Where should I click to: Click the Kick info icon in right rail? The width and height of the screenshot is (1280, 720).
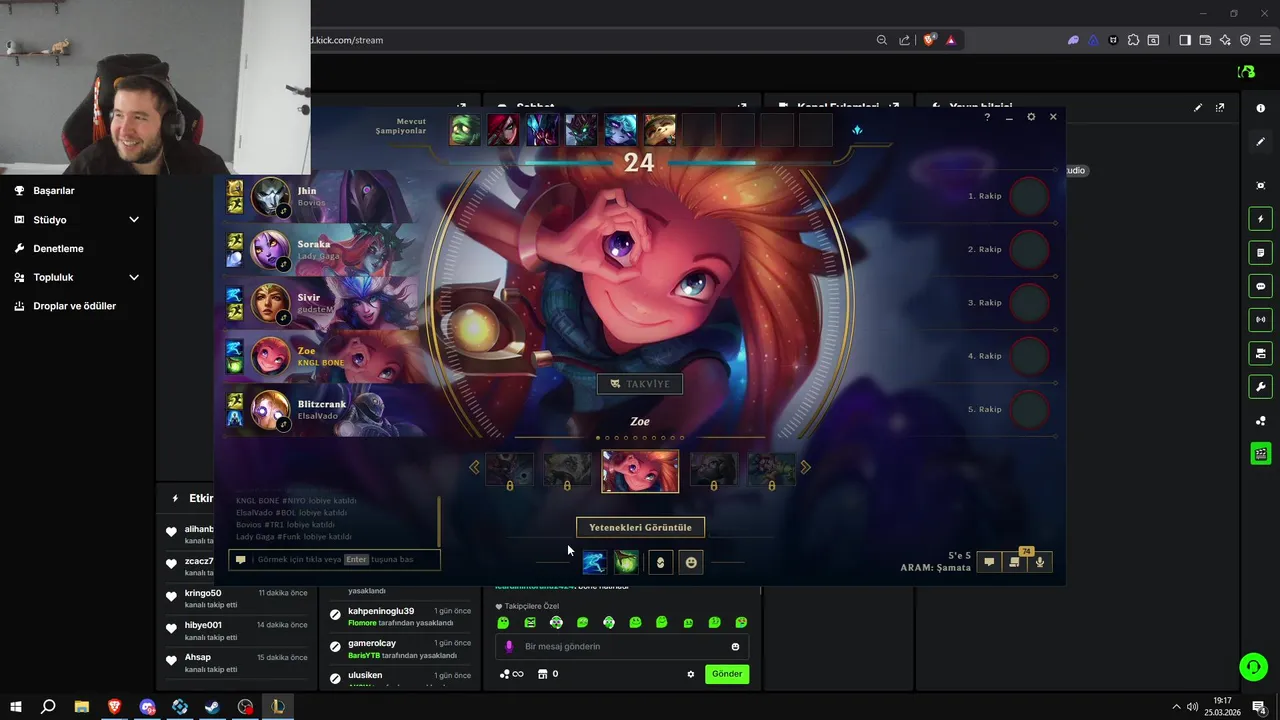[1261, 108]
